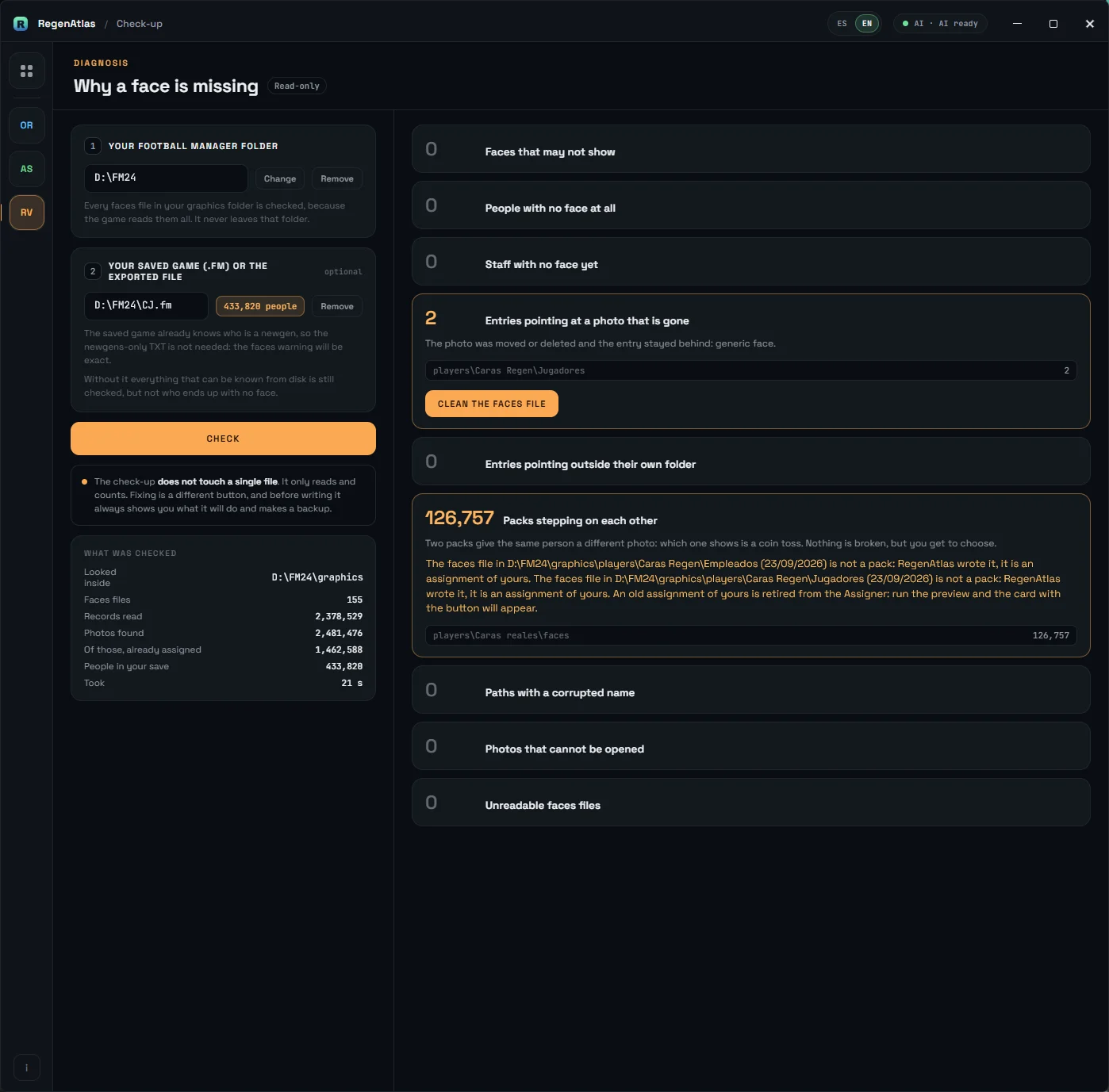Remove the Football Manager folder

pos(337,178)
